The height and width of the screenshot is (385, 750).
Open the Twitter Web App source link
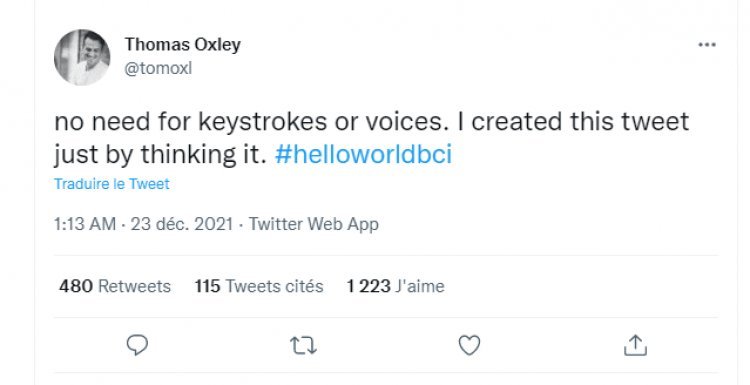tap(314, 224)
